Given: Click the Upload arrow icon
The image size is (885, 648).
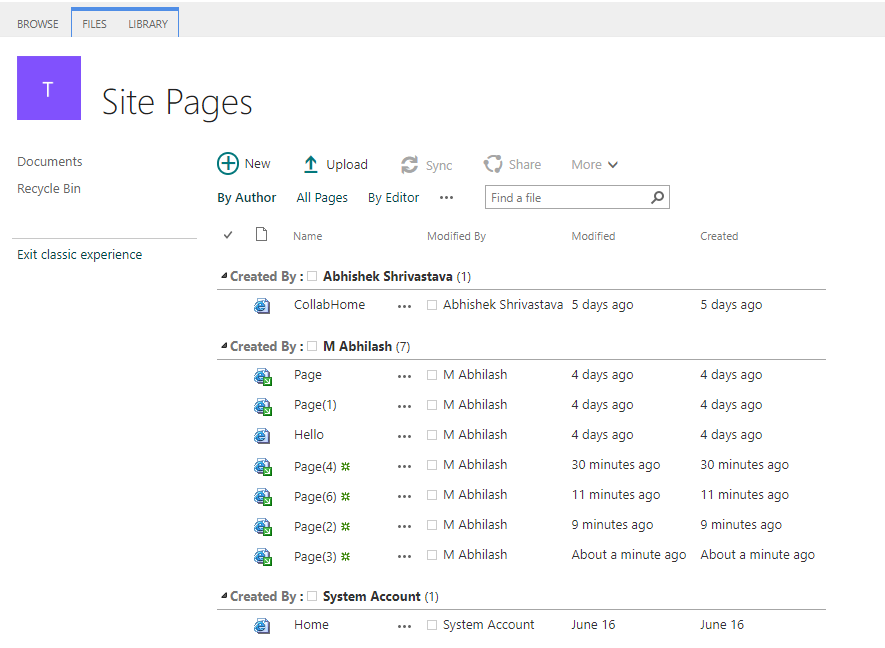Looking at the screenshot, I should (x=310, y=164).
